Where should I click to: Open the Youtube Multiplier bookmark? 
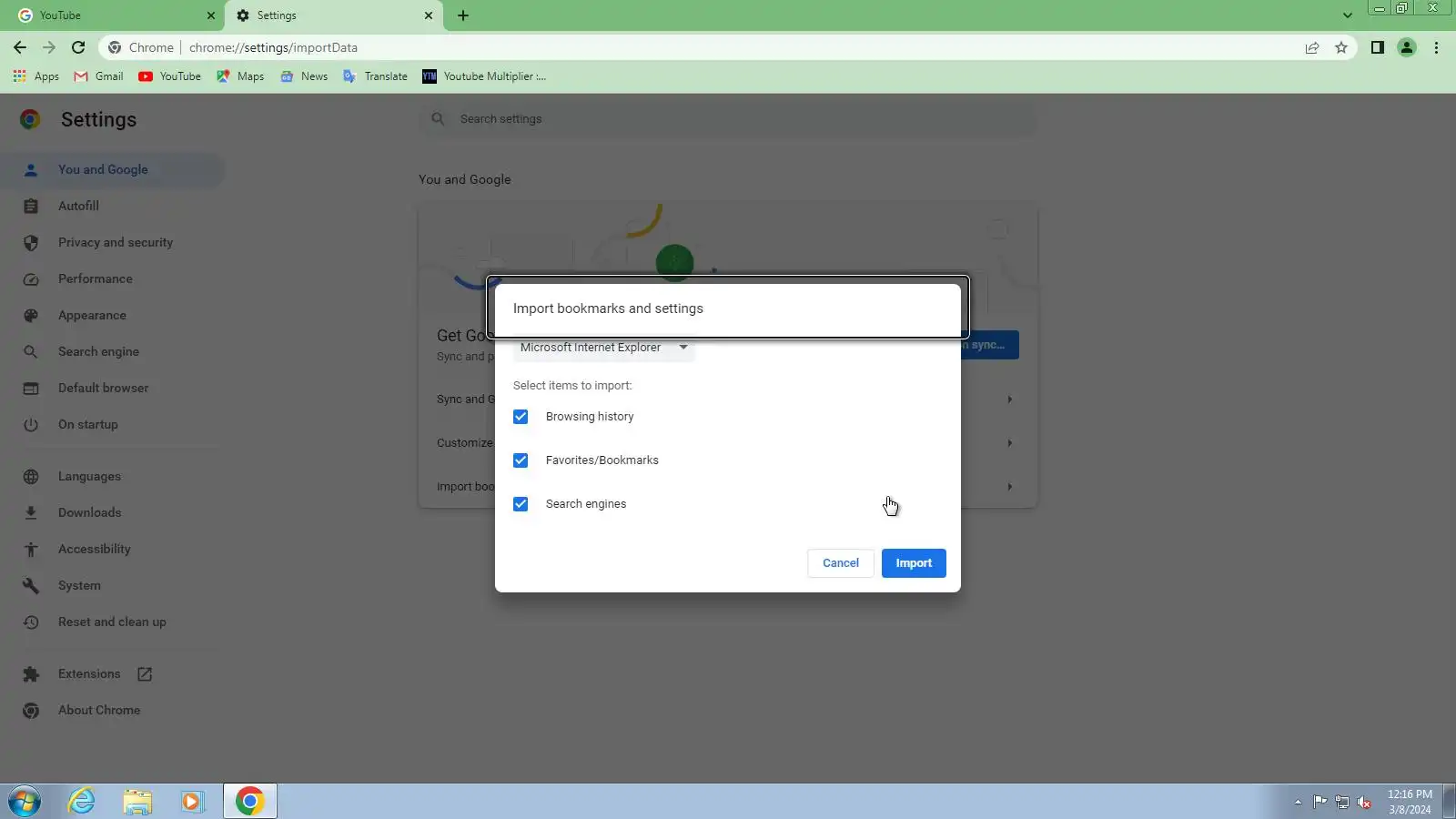click(484, 76)
